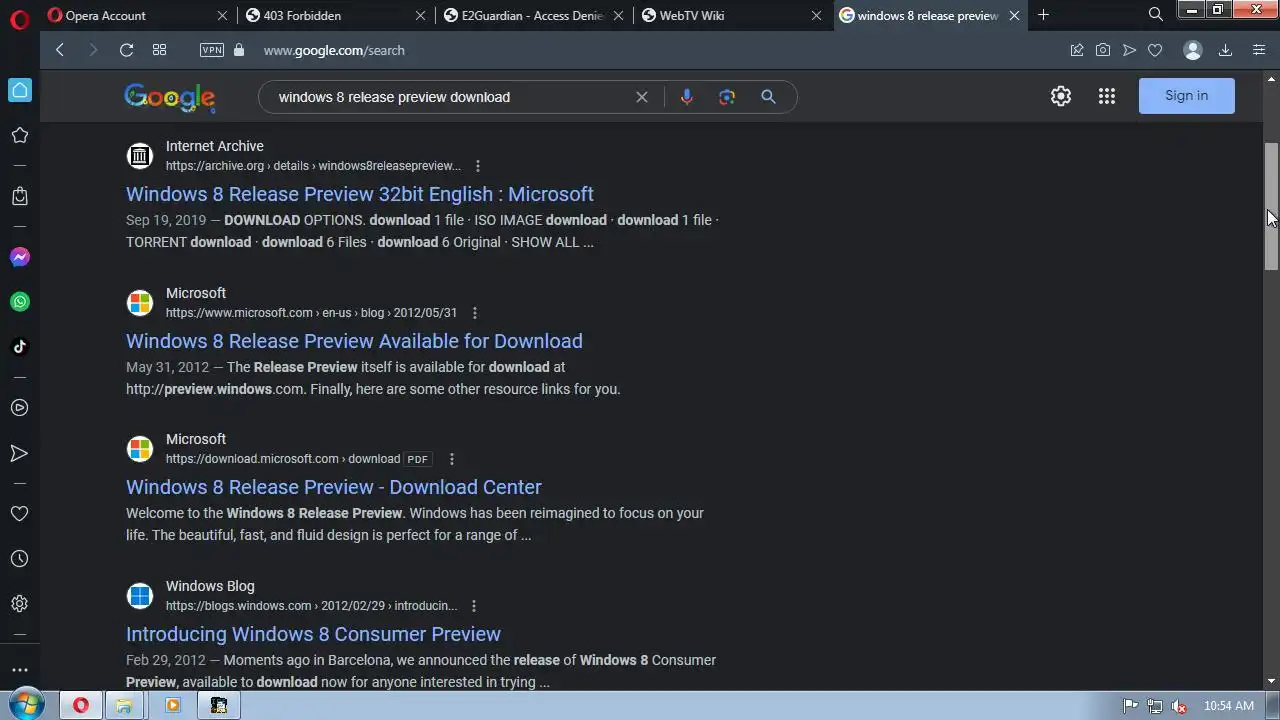Open the sidebar Player icon
Screen dimensions: 1280x720
point(19,408)
